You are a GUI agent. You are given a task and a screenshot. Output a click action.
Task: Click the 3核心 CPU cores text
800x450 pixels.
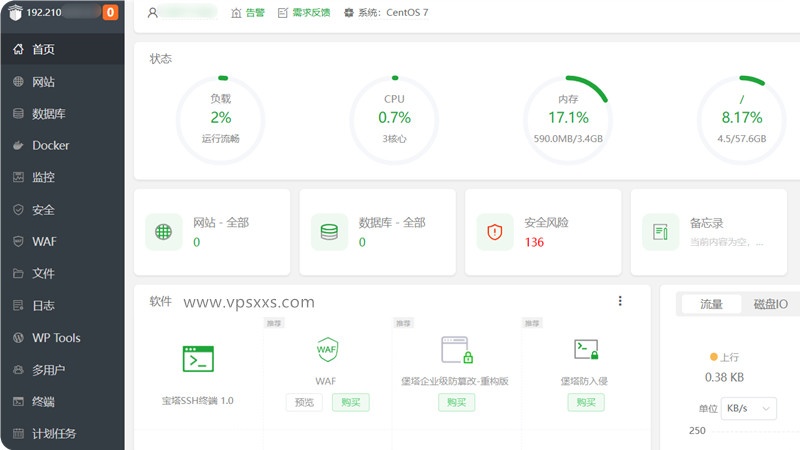(394, 139)
